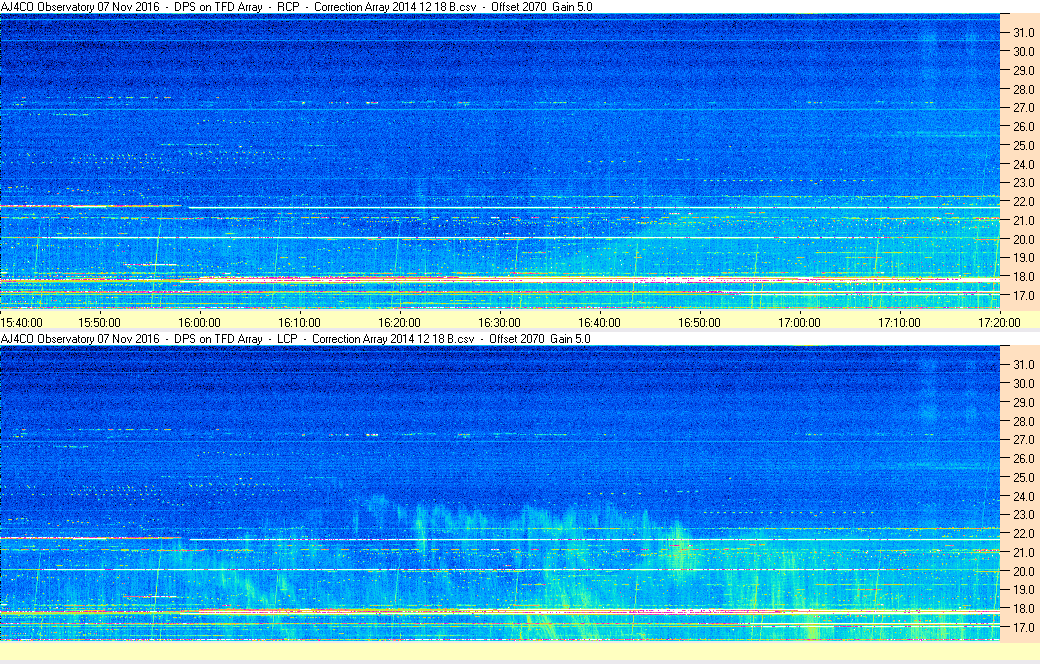Click the 21.0 frequency label on RCP panel
The image size is (1040, 664).
click(x=1023, y=220)
